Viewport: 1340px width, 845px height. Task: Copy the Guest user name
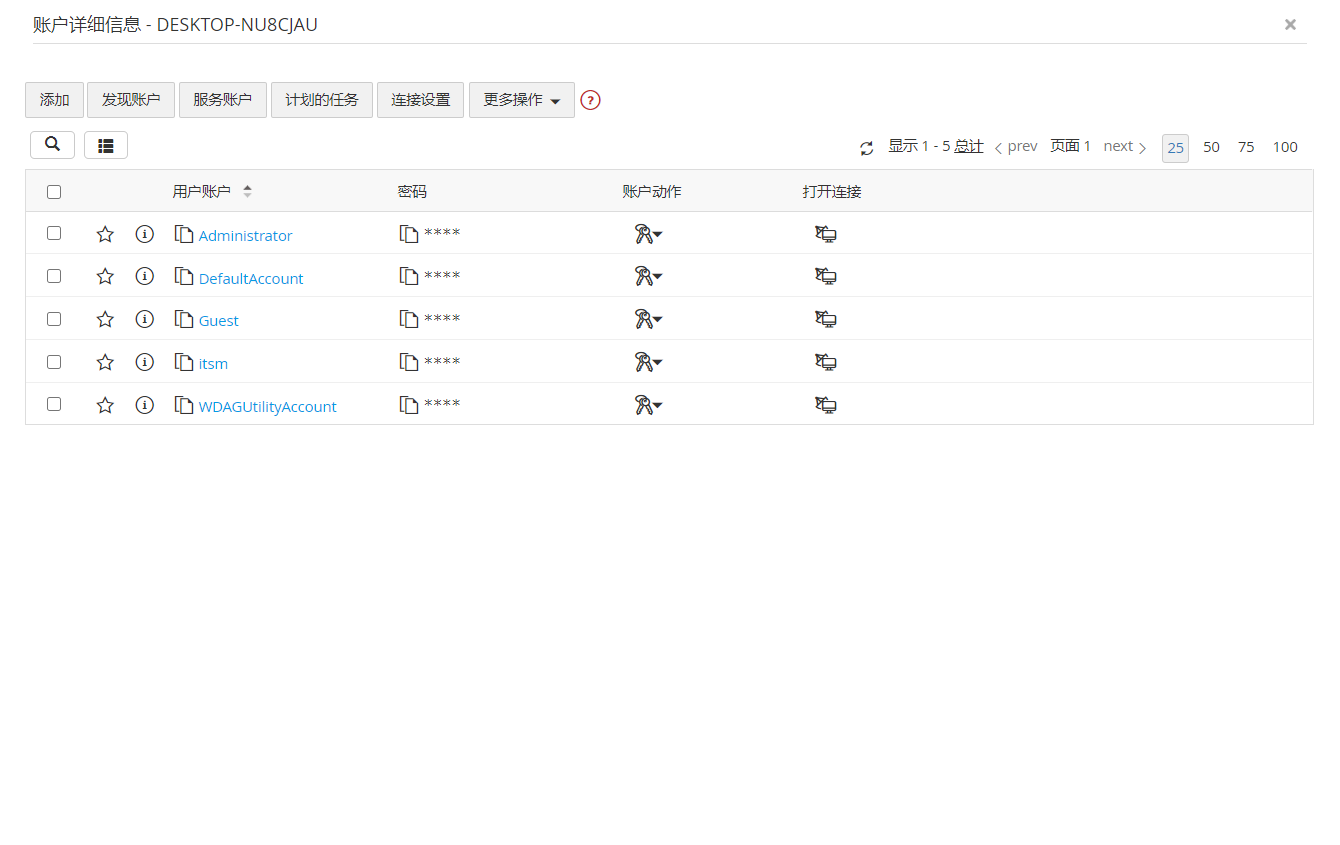coord(184,319)
